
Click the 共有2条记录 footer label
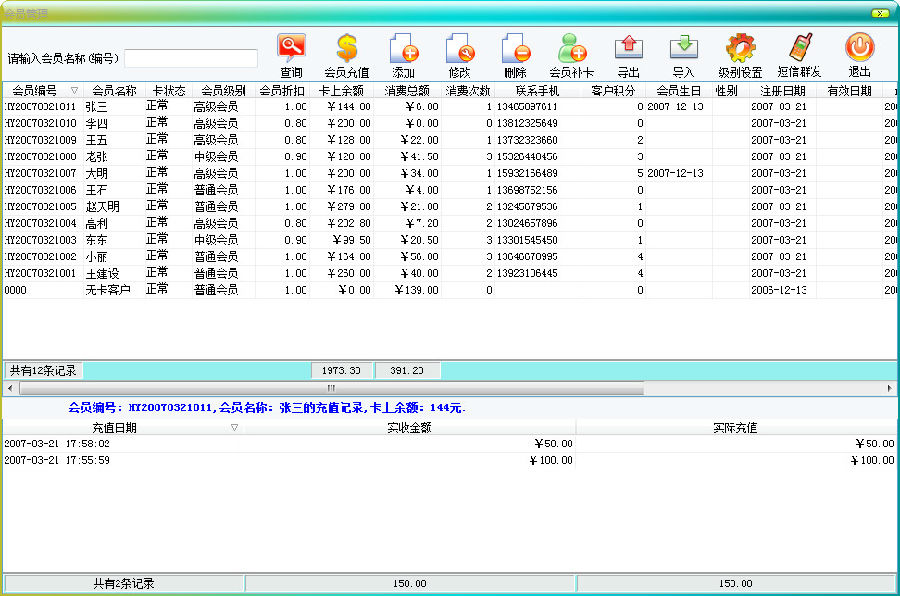pos(124,583)
